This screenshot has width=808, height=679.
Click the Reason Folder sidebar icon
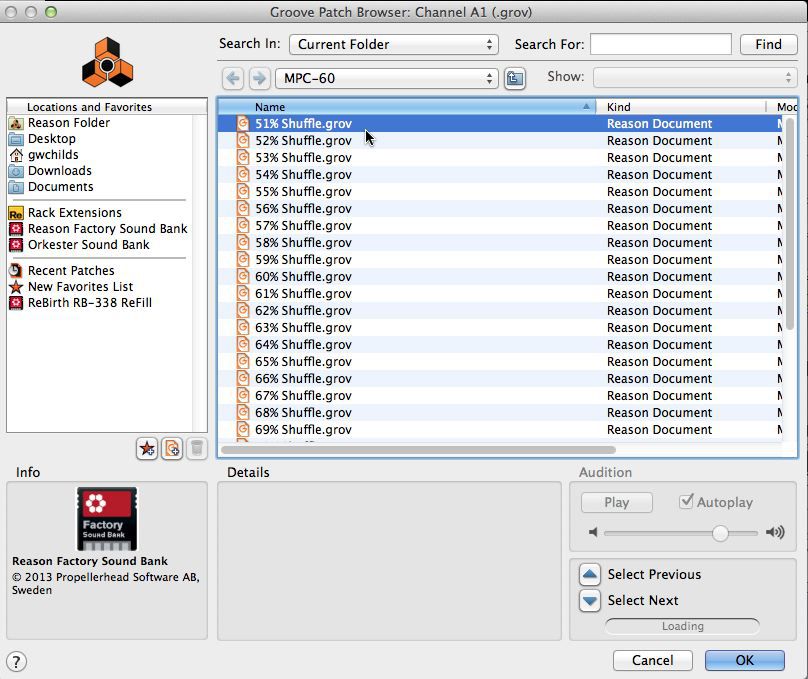(16, 123)
